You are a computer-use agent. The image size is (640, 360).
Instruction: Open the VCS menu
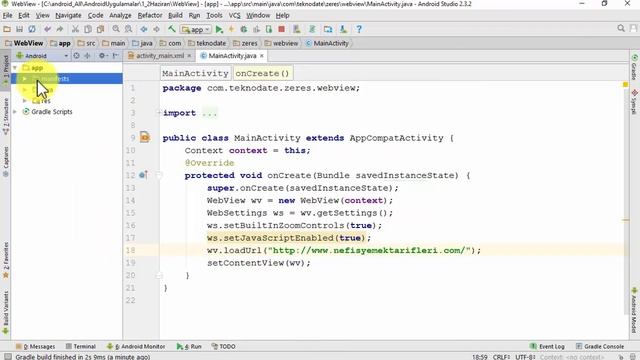click(234, 15)
